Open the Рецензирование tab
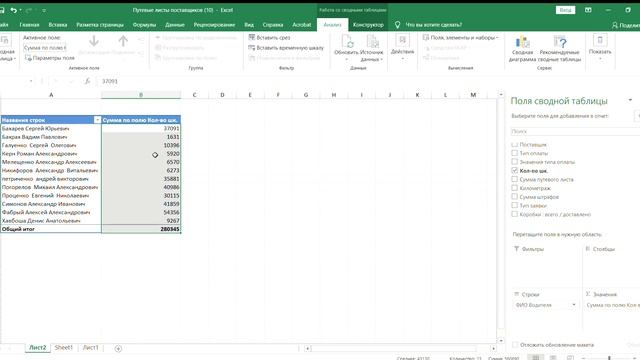The height and width of the screenshot is (360, 640). (x=214, y=25)
